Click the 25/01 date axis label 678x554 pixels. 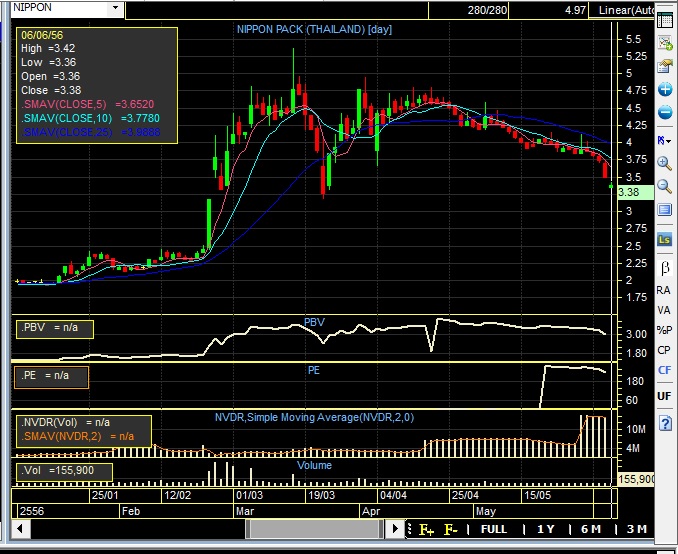point(105,495)
